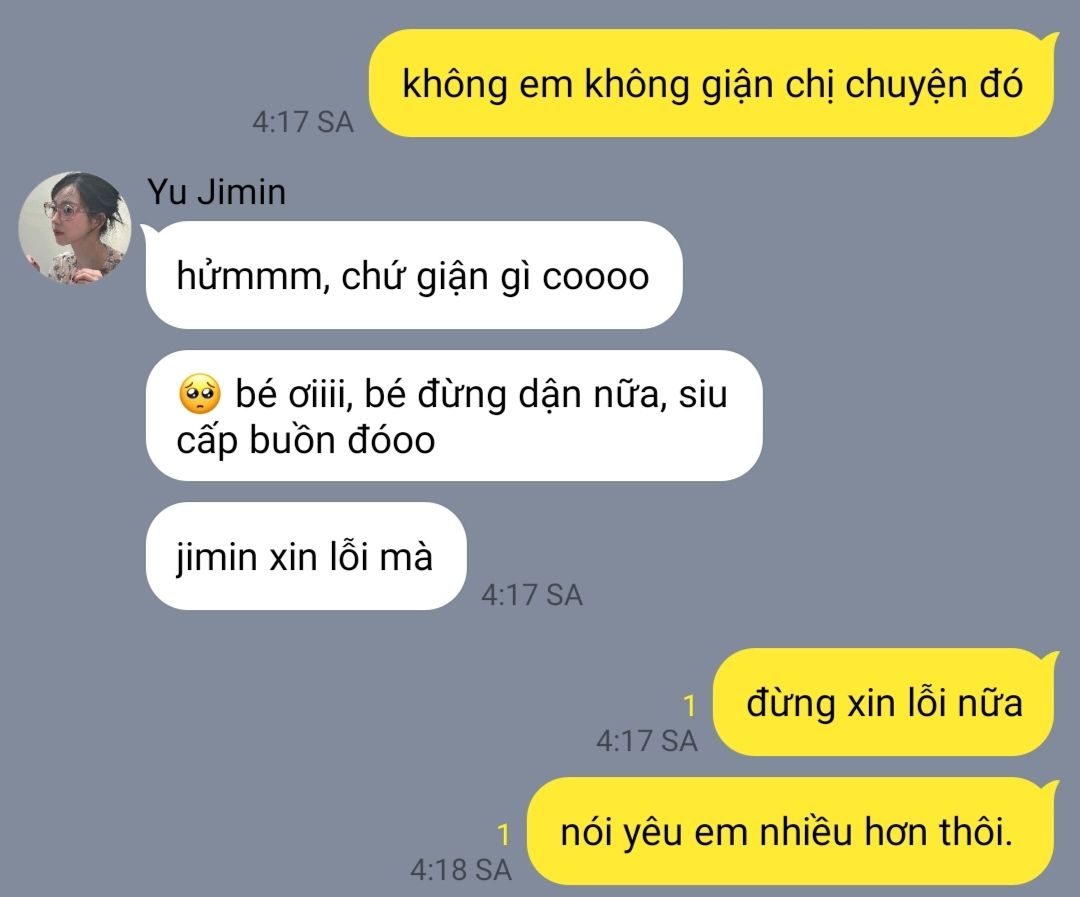Tap the Yu Jimin contact name
The image size is (1080, 897).
216,192
